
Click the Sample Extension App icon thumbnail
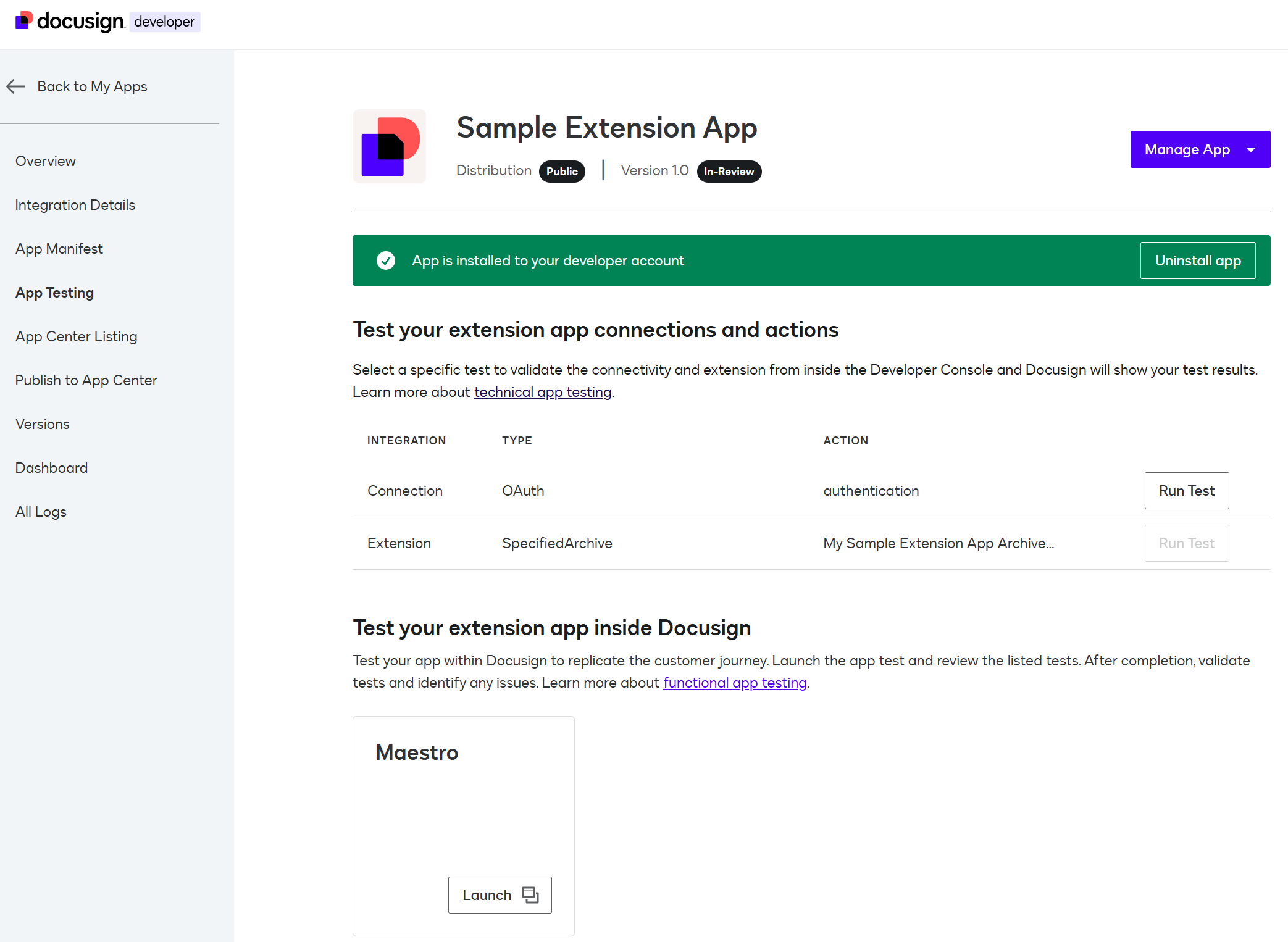(389, 146)
